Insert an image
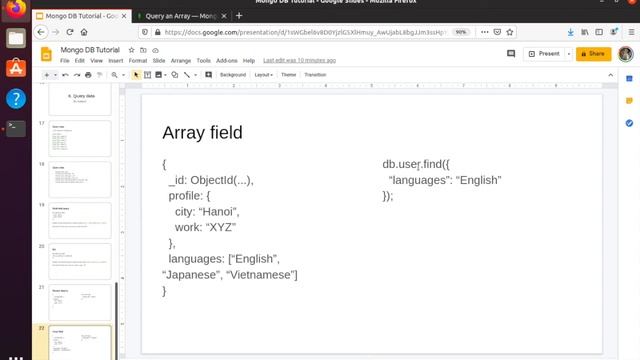The height and width of the screenshot is (360, 640). click(159, 75)
